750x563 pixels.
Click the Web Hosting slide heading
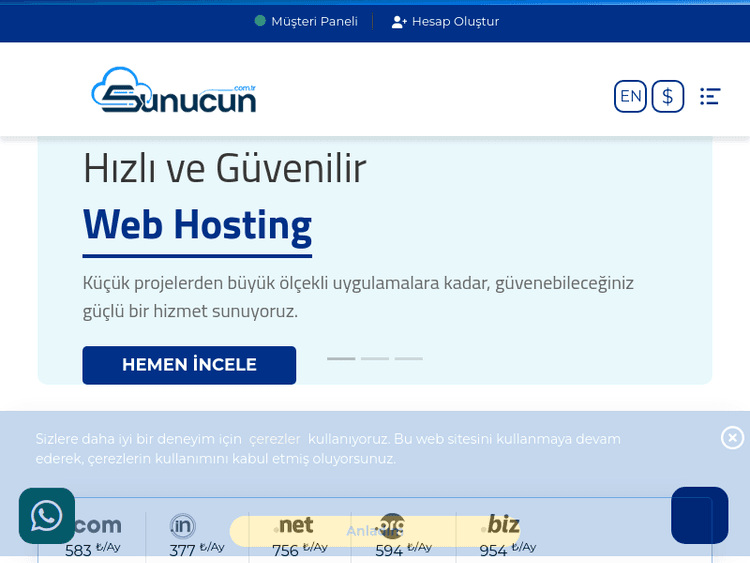pyautogui.click(x=197, y=224)
